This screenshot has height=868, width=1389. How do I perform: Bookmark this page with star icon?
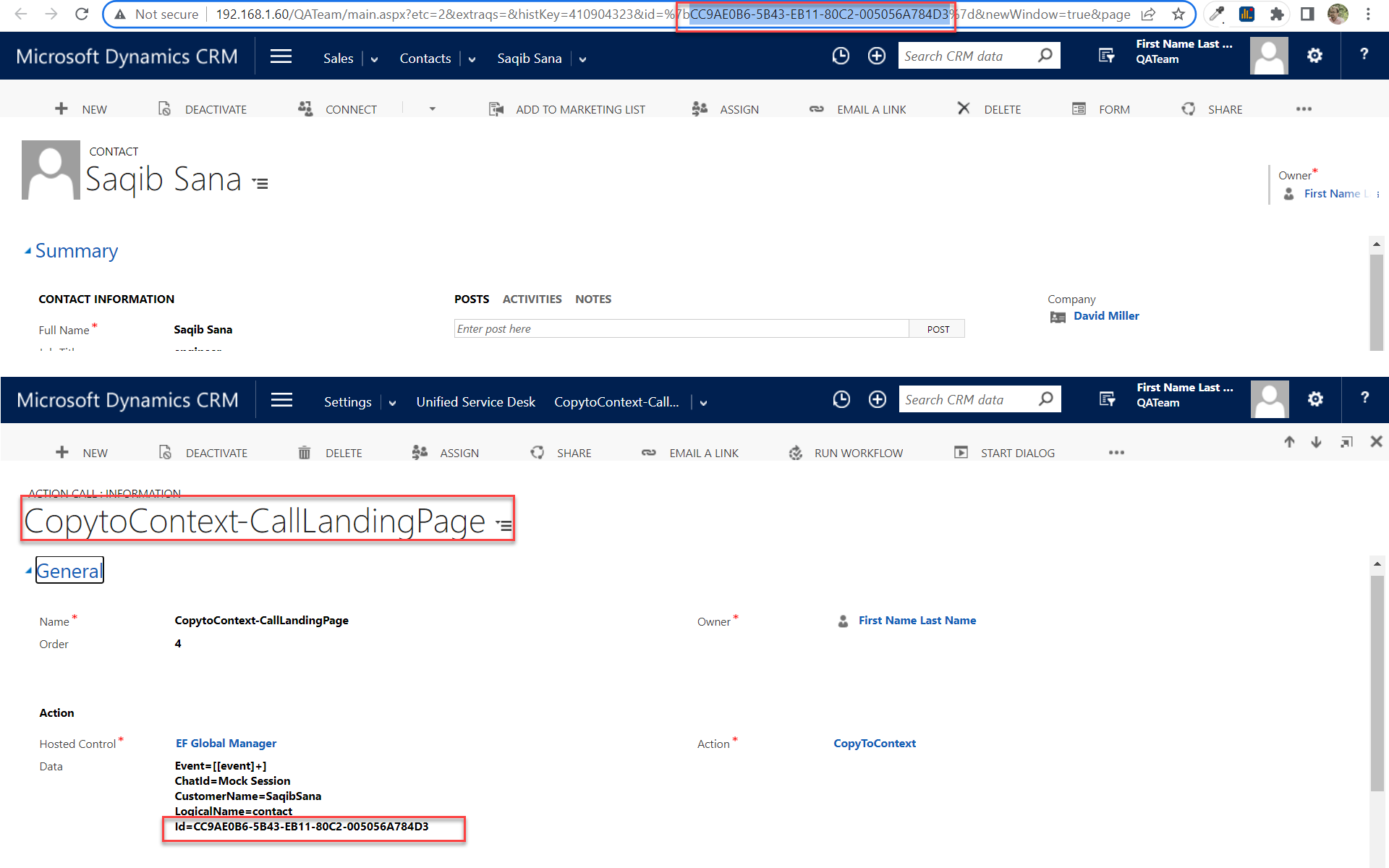pyautogui.click(x=1178, y=14)
